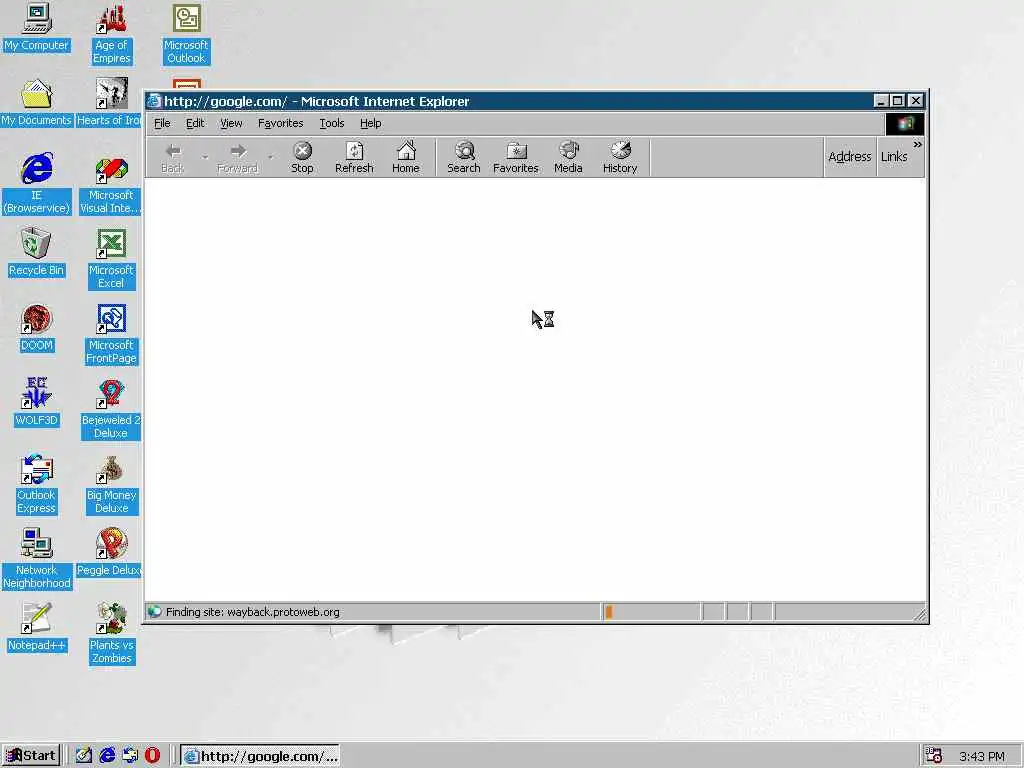The width and height of the screenshot is (1024, 768).
Task: Click the Show Desktop quick launch icon
Action: point(84,756)
